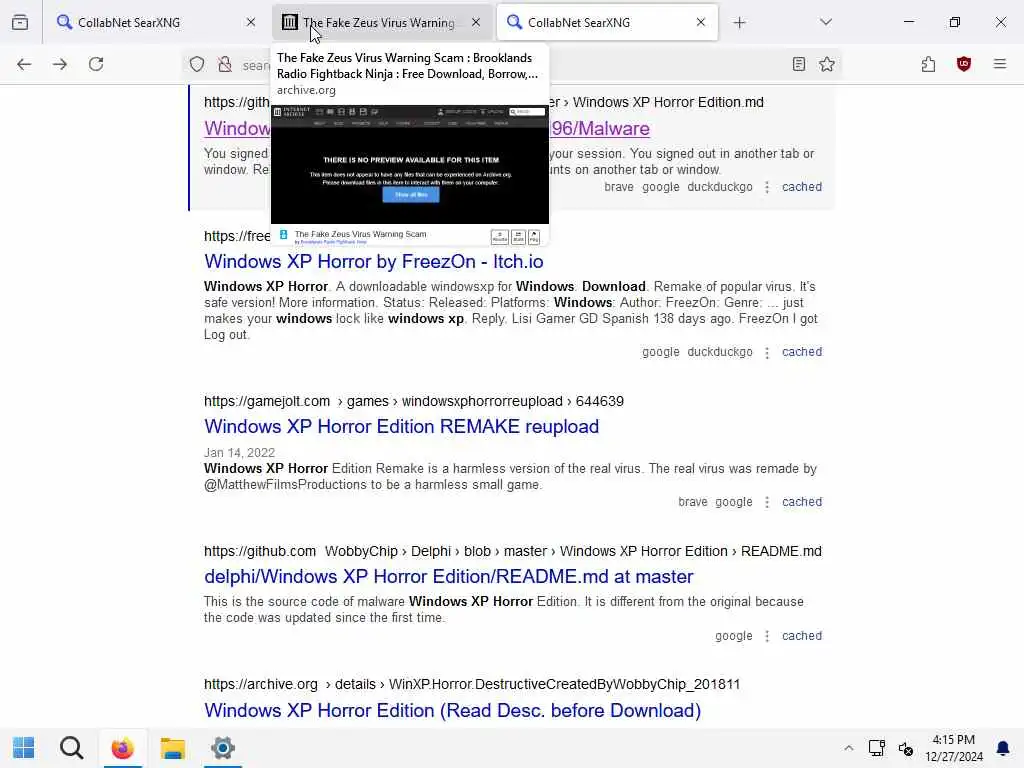Viewport: 1024px width, 768px height.
Task: Open cached link for delphi README result
Action: tap(802, 636)
